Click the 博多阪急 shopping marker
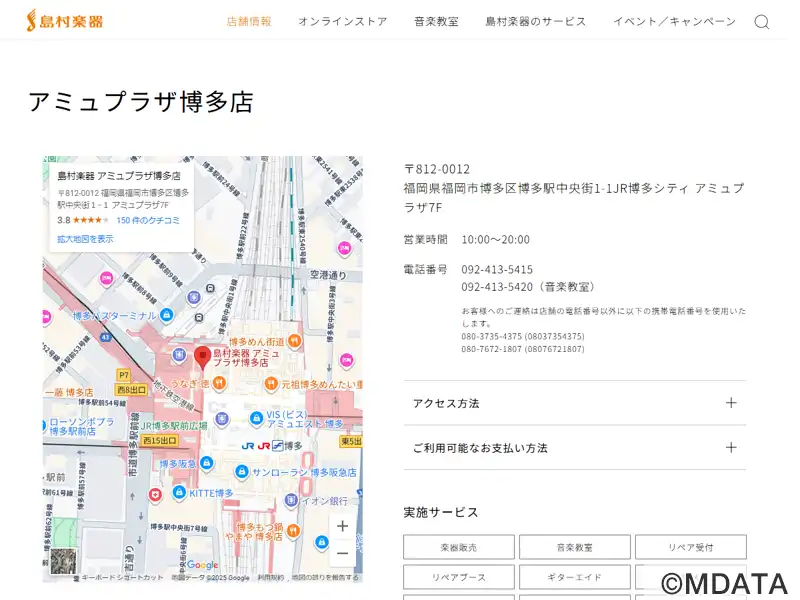The width and height of the screenshot is (800, 600). 207,463
